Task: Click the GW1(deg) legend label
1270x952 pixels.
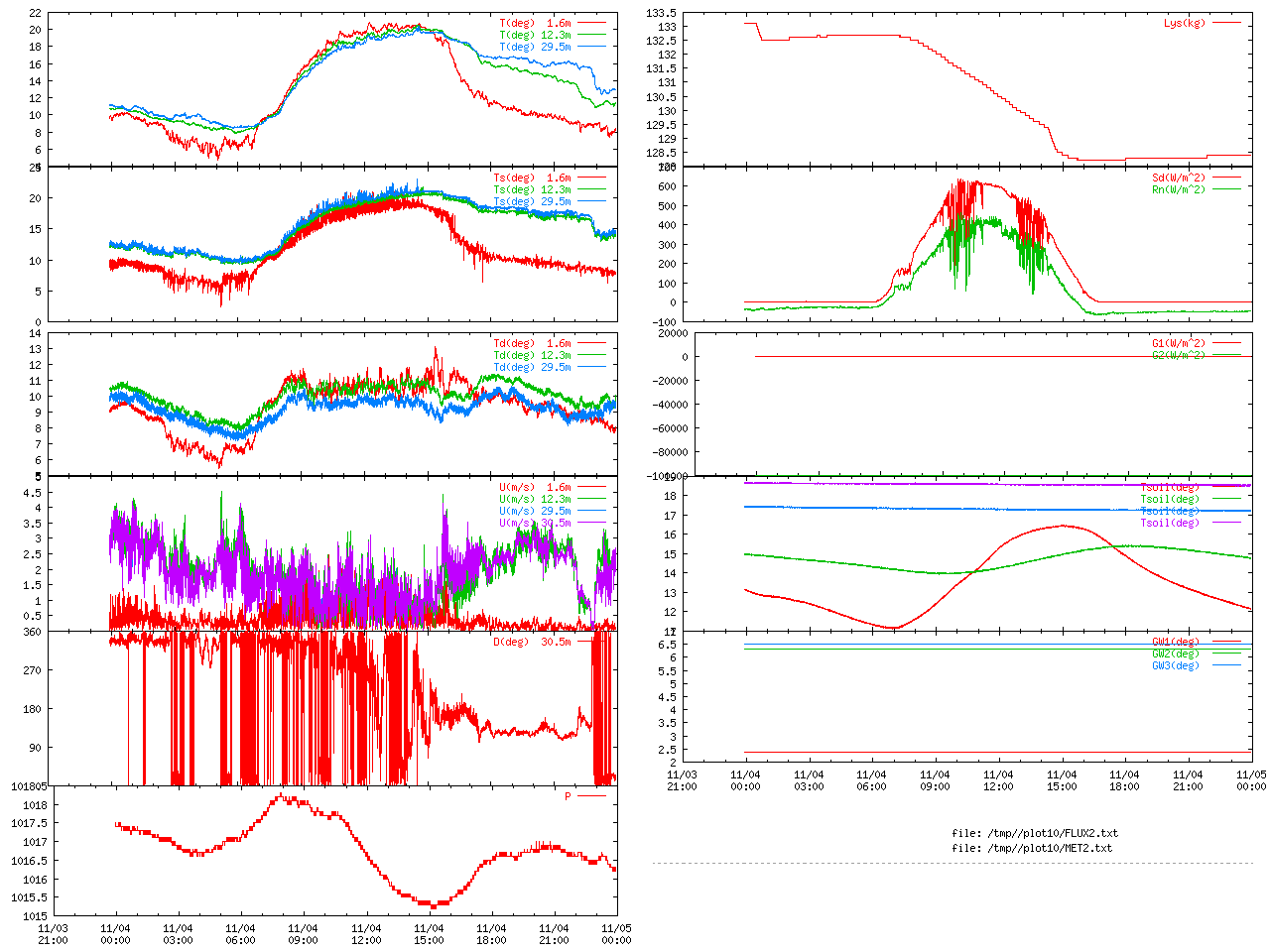Action: pyautogui.click(x=1175, y=642)
